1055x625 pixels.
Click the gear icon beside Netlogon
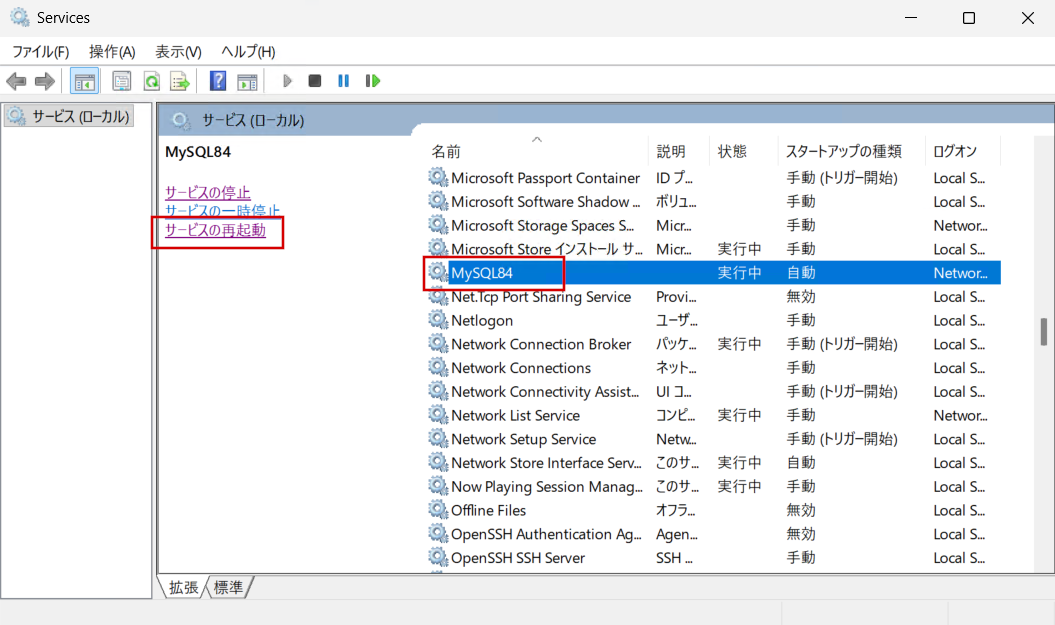[438, 320]
